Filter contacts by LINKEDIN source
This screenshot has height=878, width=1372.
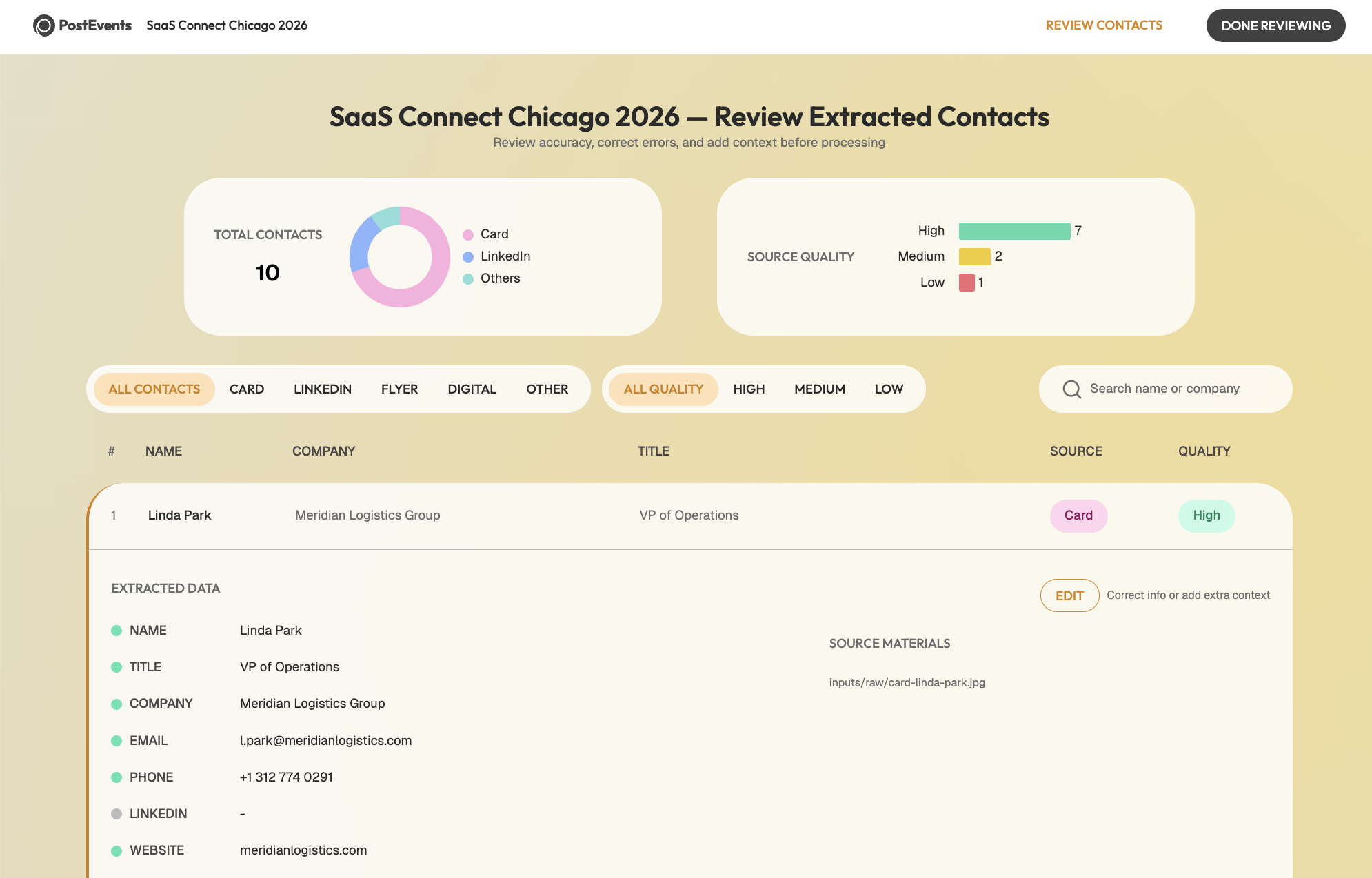click(x=322, y=389)
